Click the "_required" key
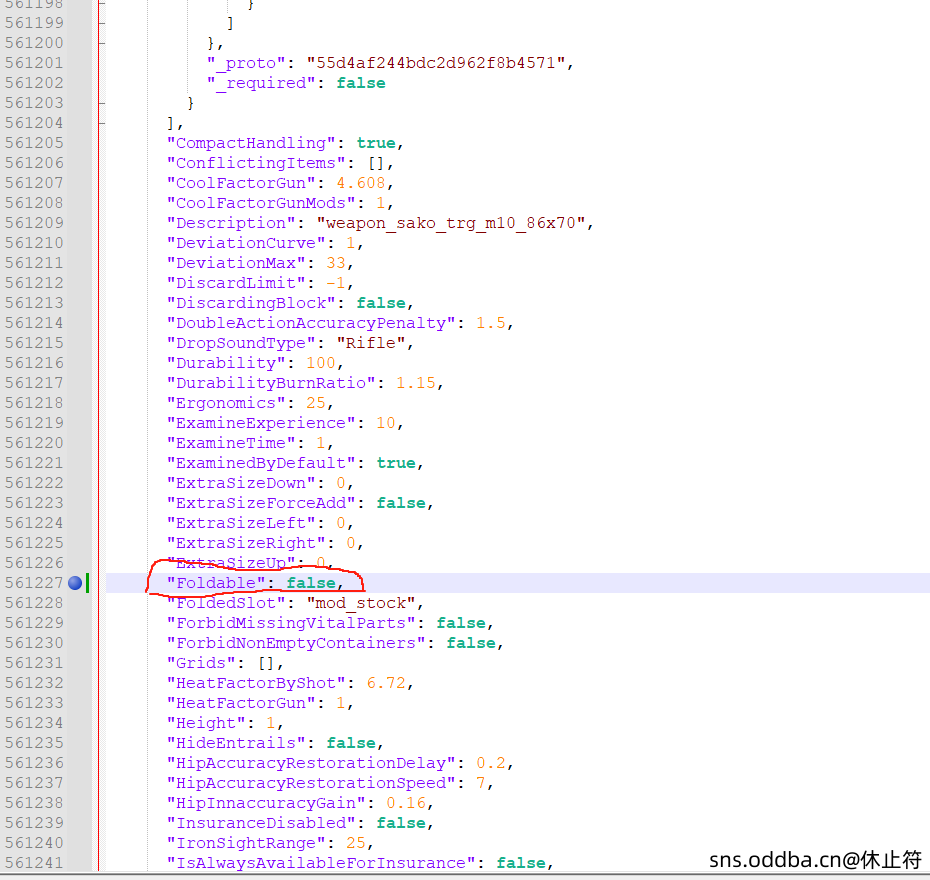Screen dimensions: 930x880 [x=261, y=83]
